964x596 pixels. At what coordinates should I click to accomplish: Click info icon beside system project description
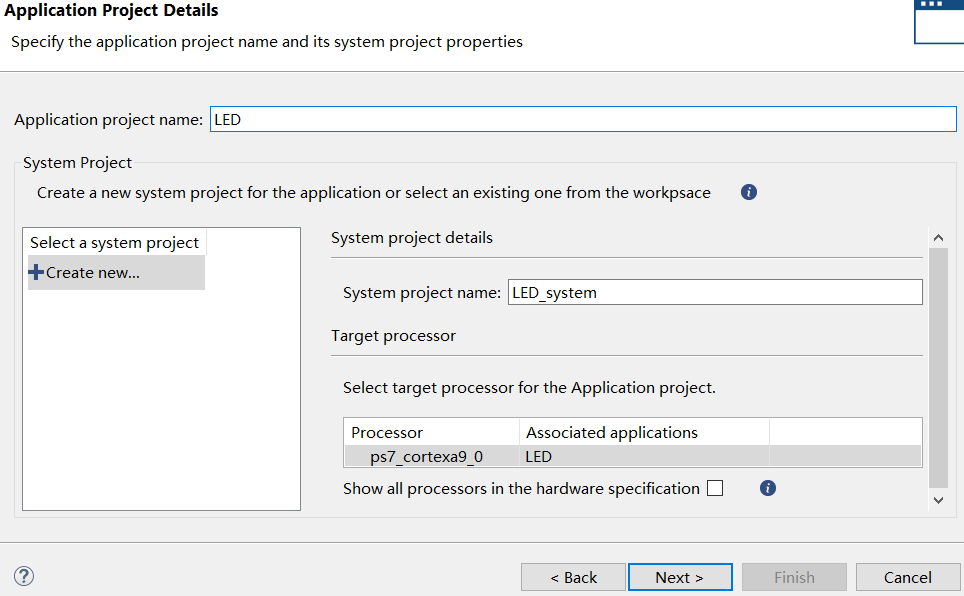tap(749, 192)
